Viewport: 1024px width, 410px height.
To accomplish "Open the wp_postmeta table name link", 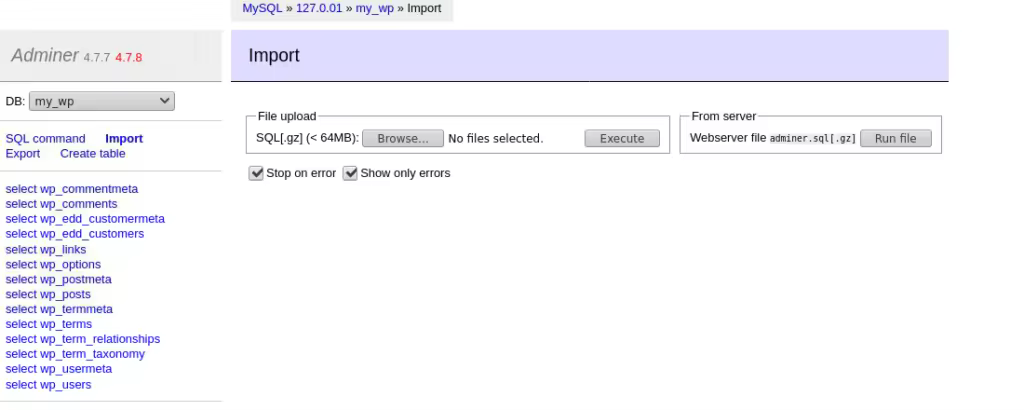I will pyautogui.click(x=76, y=279).
